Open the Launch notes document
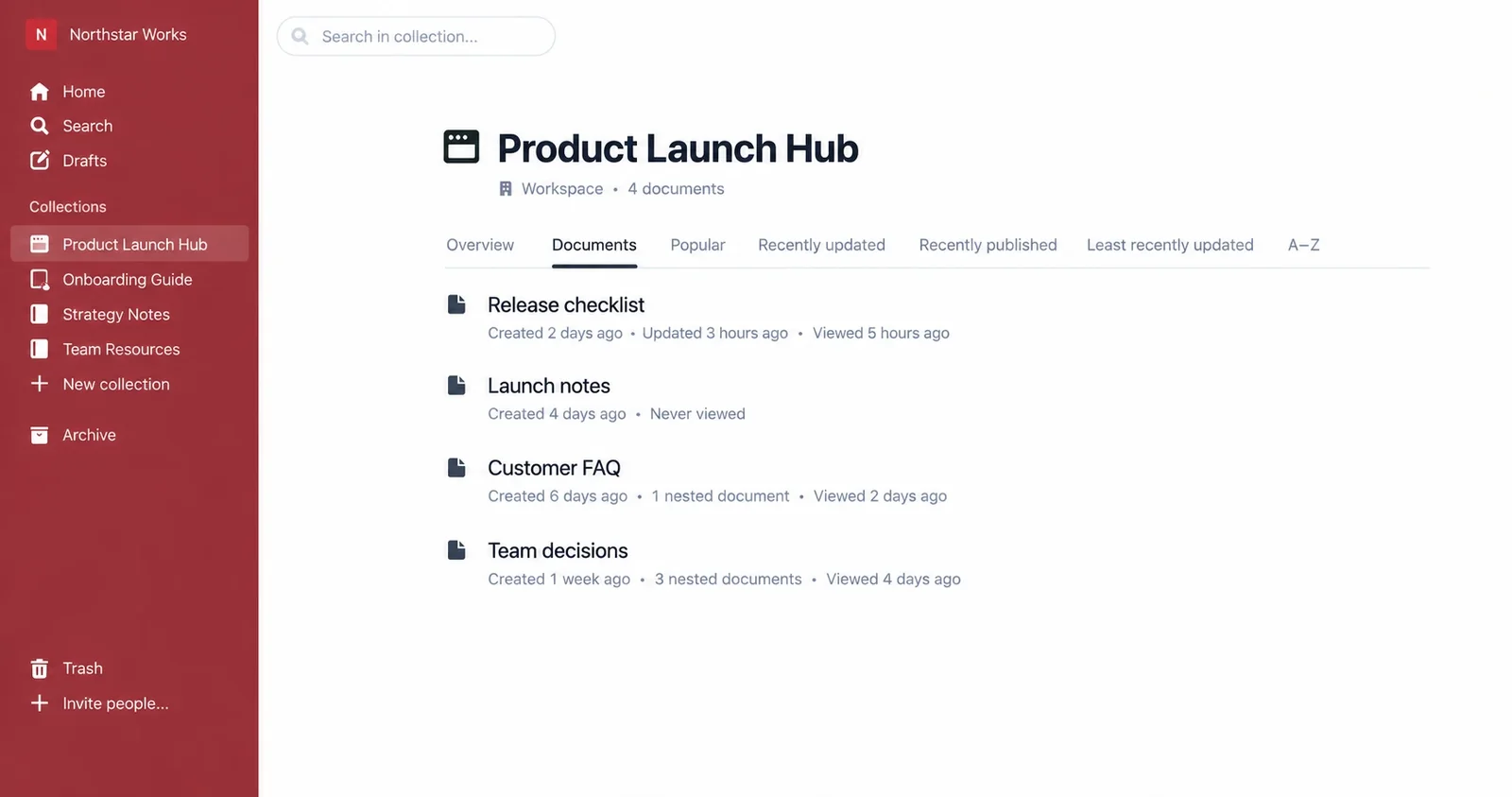The width and height of the screenshot is (1512, 797). click(x=549, y=386)
